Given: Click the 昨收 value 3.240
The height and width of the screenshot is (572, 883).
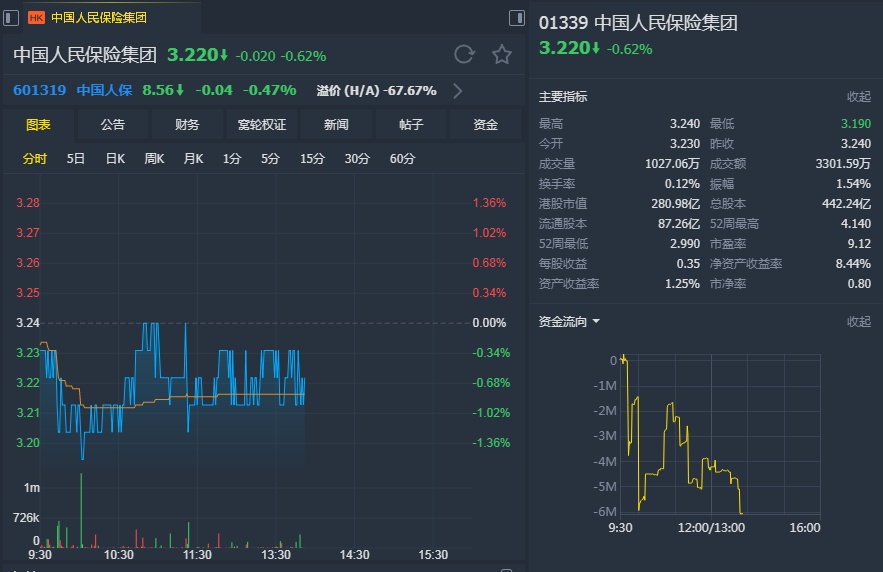Looking at the screenshot, I should tap(856, 144).
